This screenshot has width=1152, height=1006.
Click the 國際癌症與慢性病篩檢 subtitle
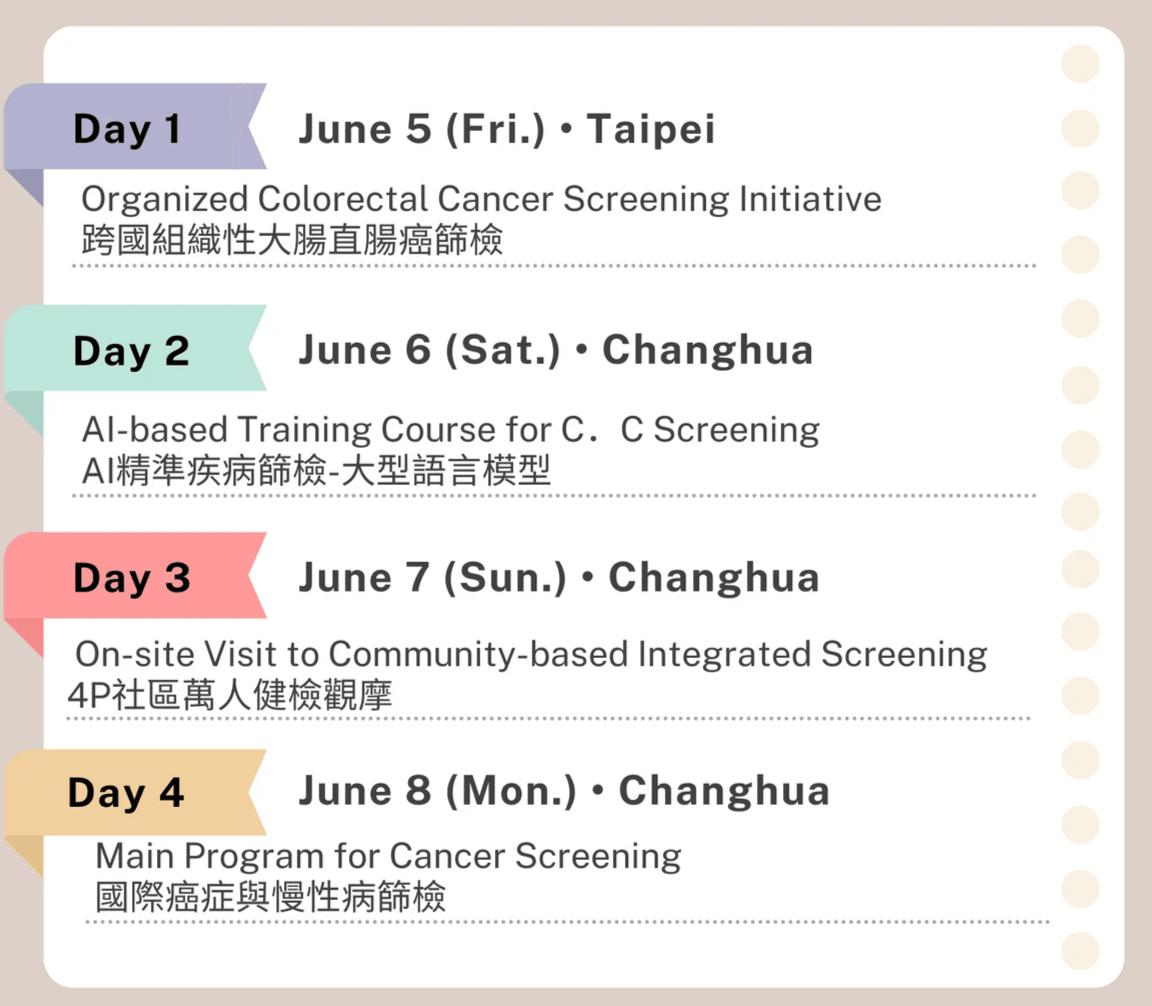click(x=270, y=896)
